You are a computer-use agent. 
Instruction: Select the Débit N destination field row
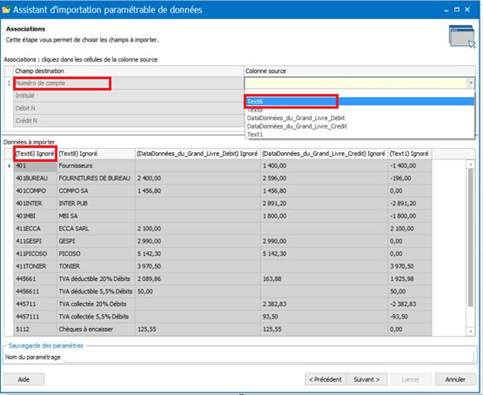click(x=128, y=108)
